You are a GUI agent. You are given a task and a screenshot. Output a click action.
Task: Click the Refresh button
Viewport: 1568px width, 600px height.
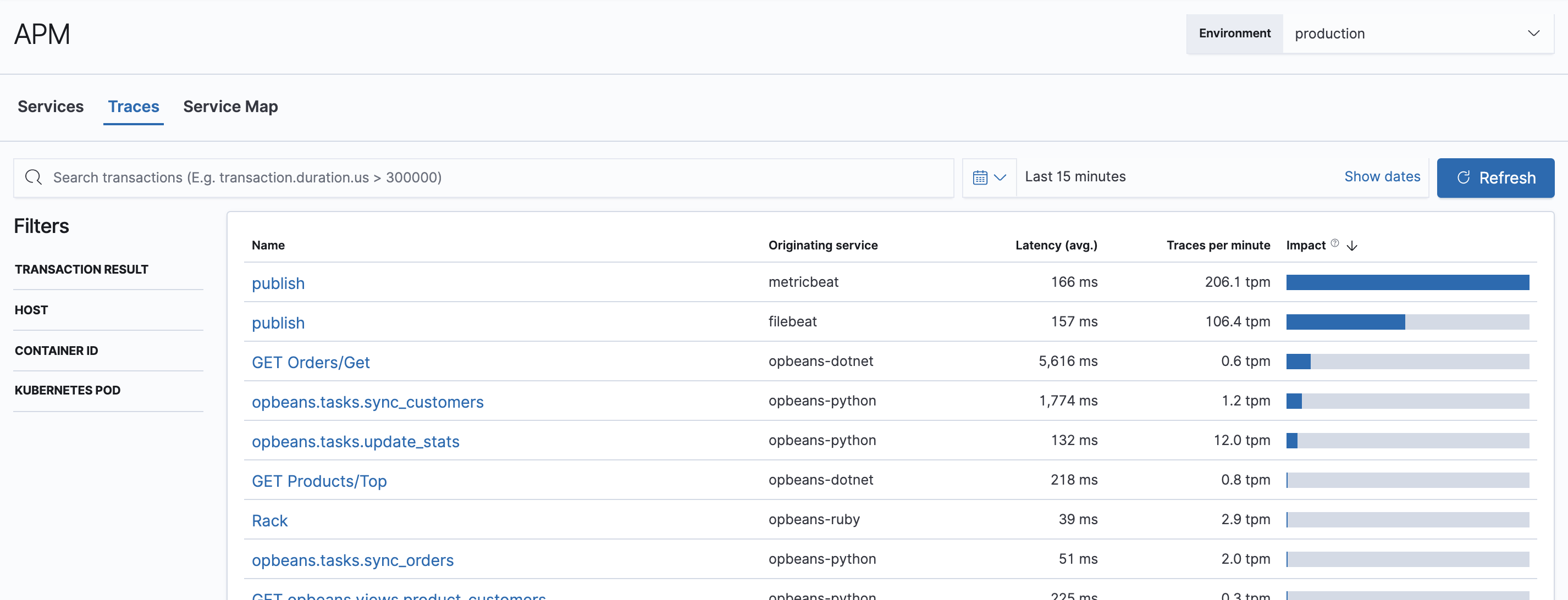[x=1495, y=177]
